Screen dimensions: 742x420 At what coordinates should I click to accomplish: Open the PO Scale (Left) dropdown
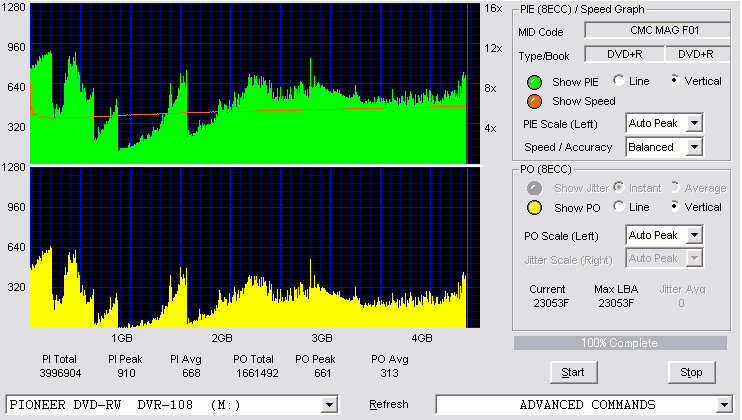[694, 235]
